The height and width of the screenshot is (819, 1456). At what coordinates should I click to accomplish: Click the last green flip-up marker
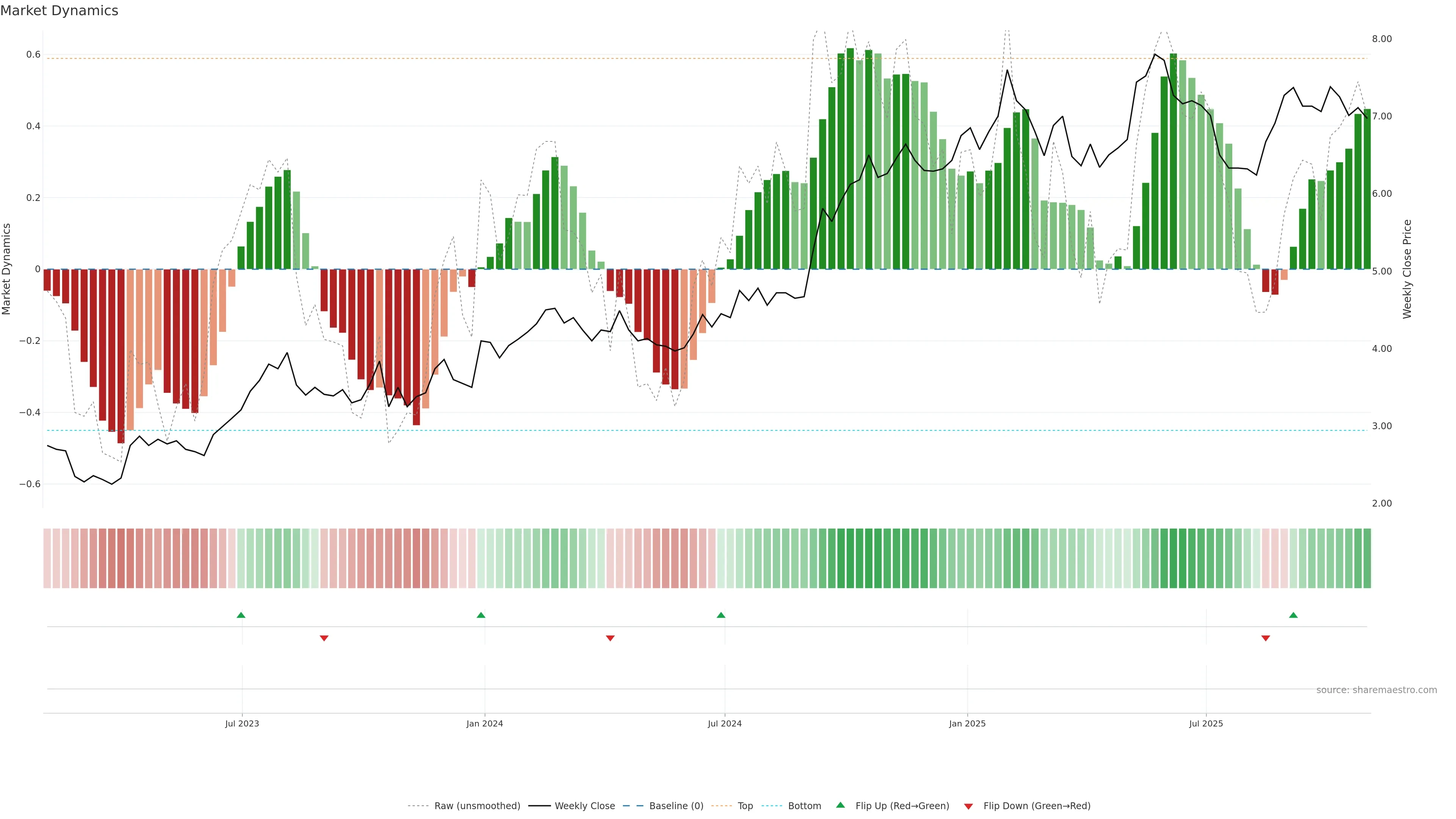[1293, 615]
